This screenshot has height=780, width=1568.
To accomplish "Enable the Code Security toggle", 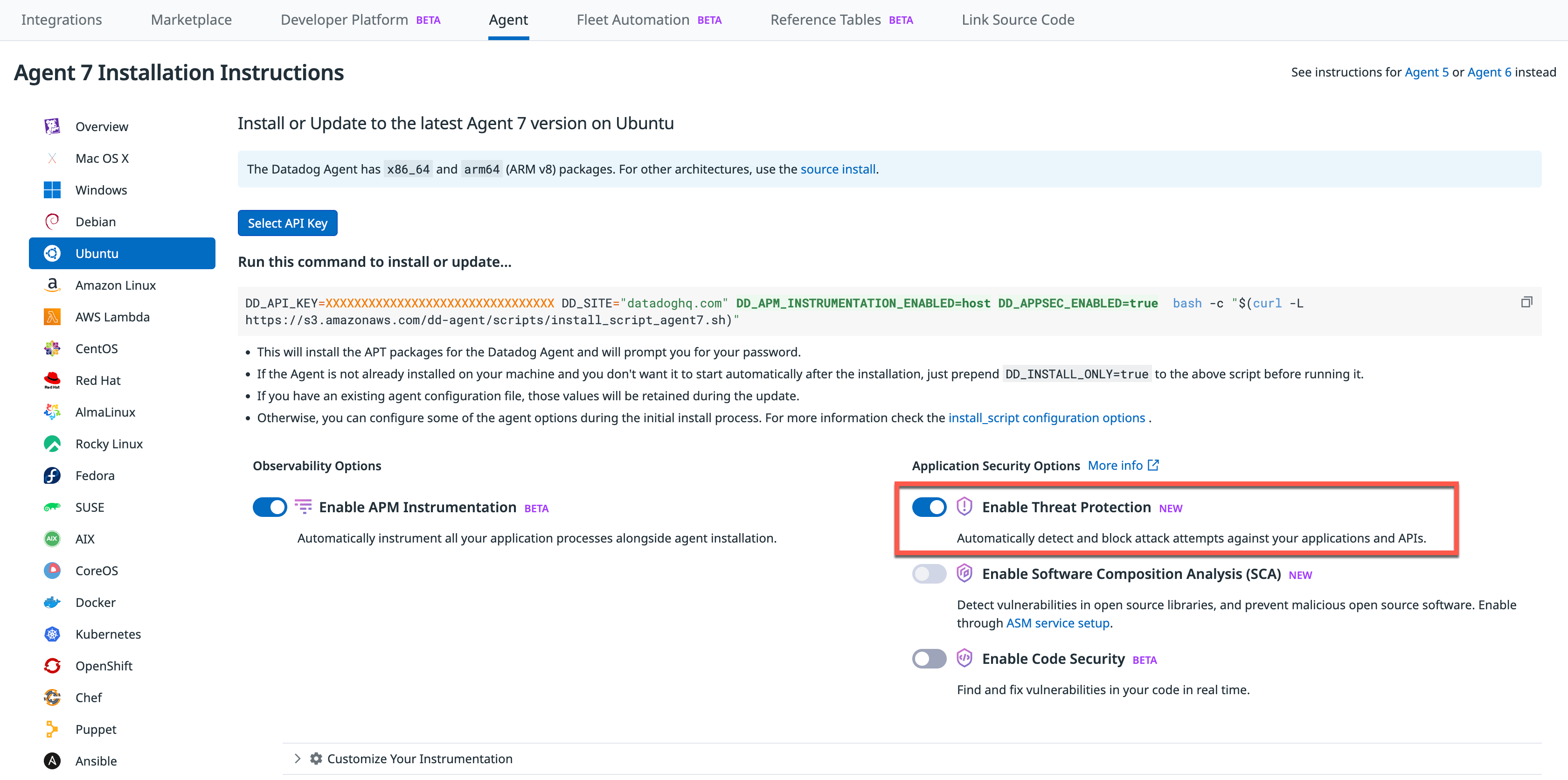I will pyautogui.click(x=929, y=659).
